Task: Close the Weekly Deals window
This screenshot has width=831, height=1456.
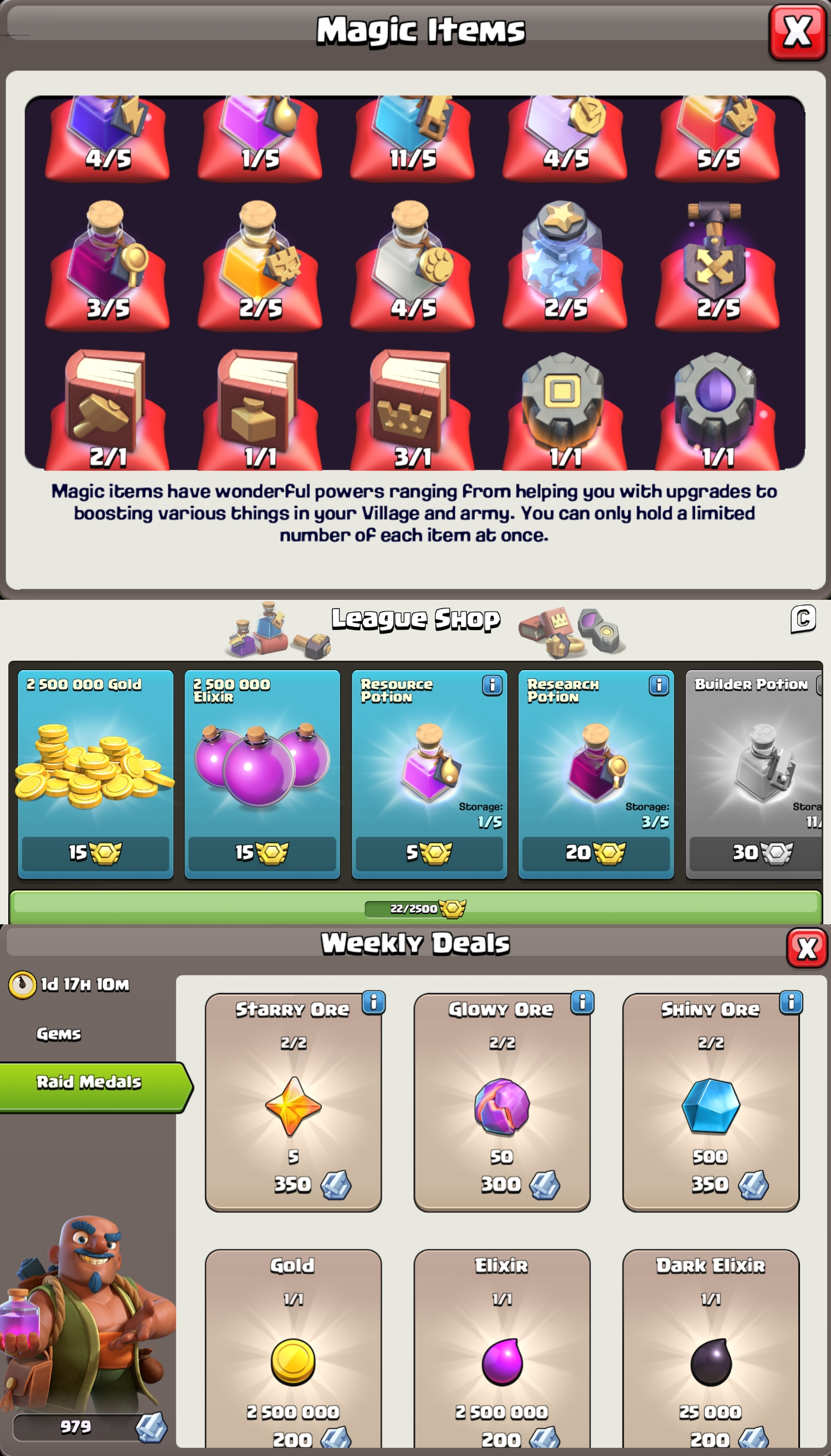Action: [x=807, y=948]
